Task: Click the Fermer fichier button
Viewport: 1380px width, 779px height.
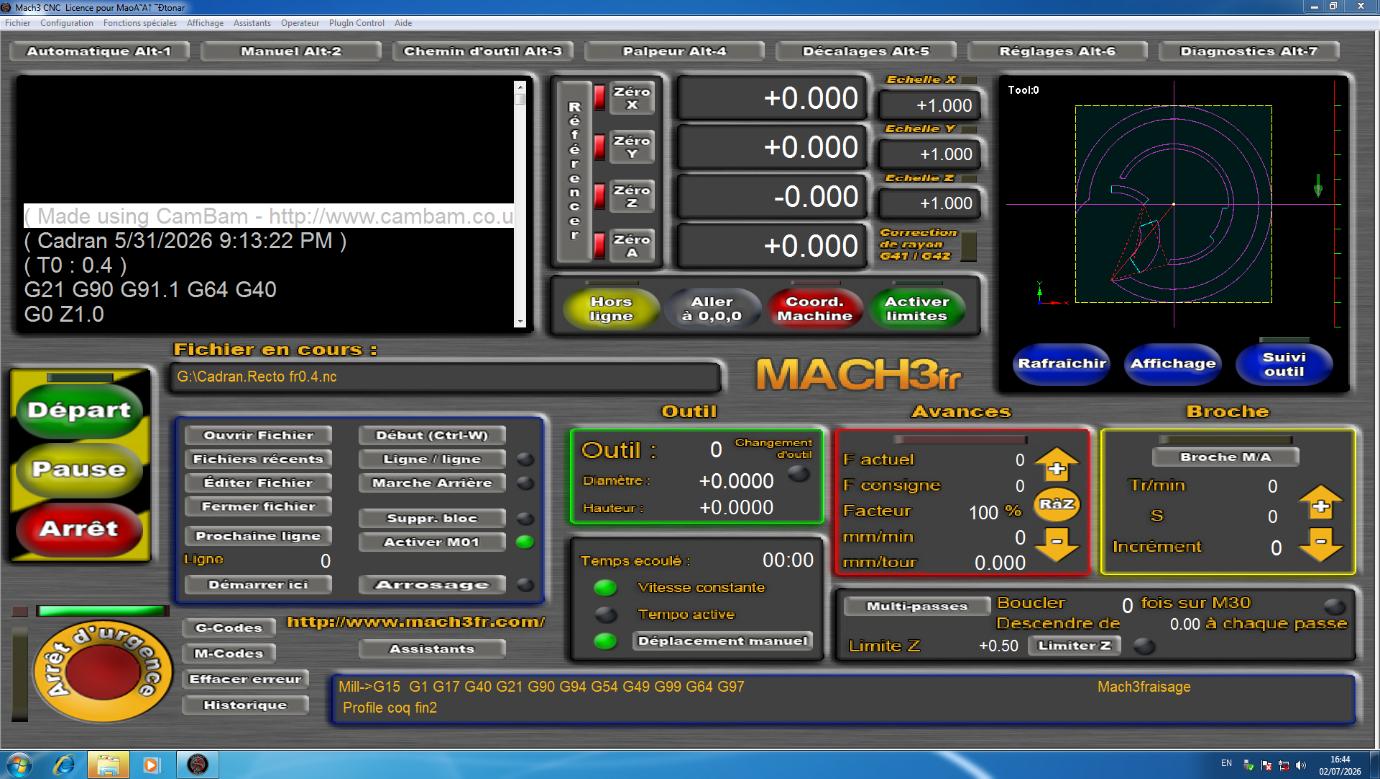Action: pyautogui.click(x=258, y=507)
